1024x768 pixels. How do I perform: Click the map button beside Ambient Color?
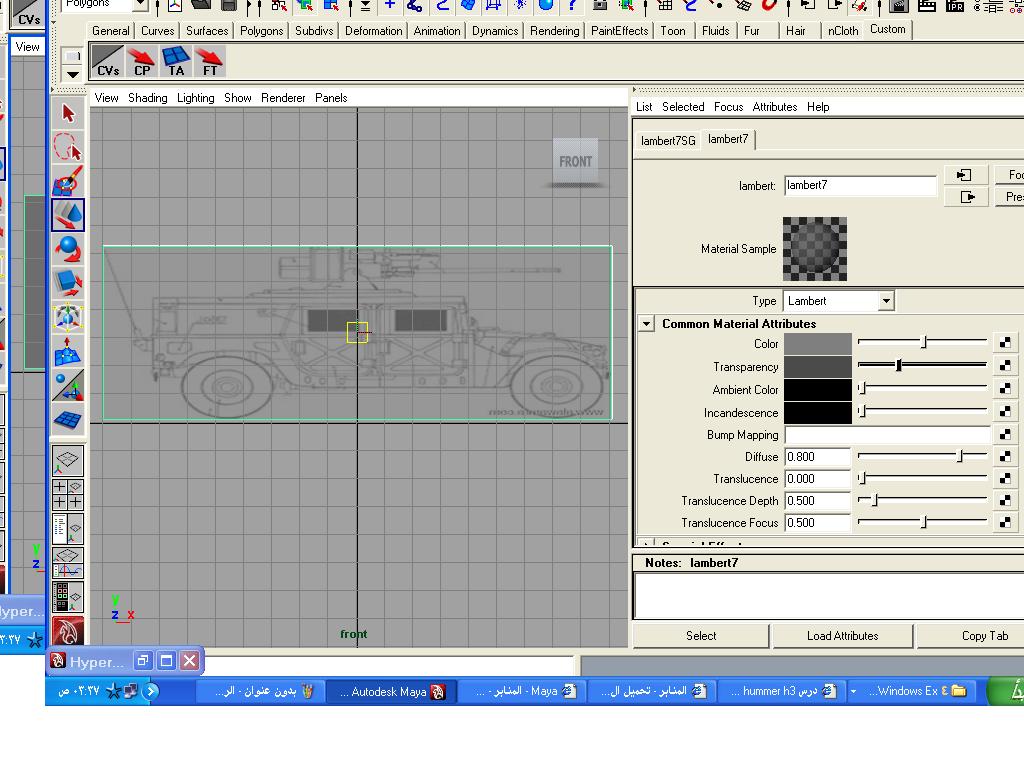coord(1005,389)
